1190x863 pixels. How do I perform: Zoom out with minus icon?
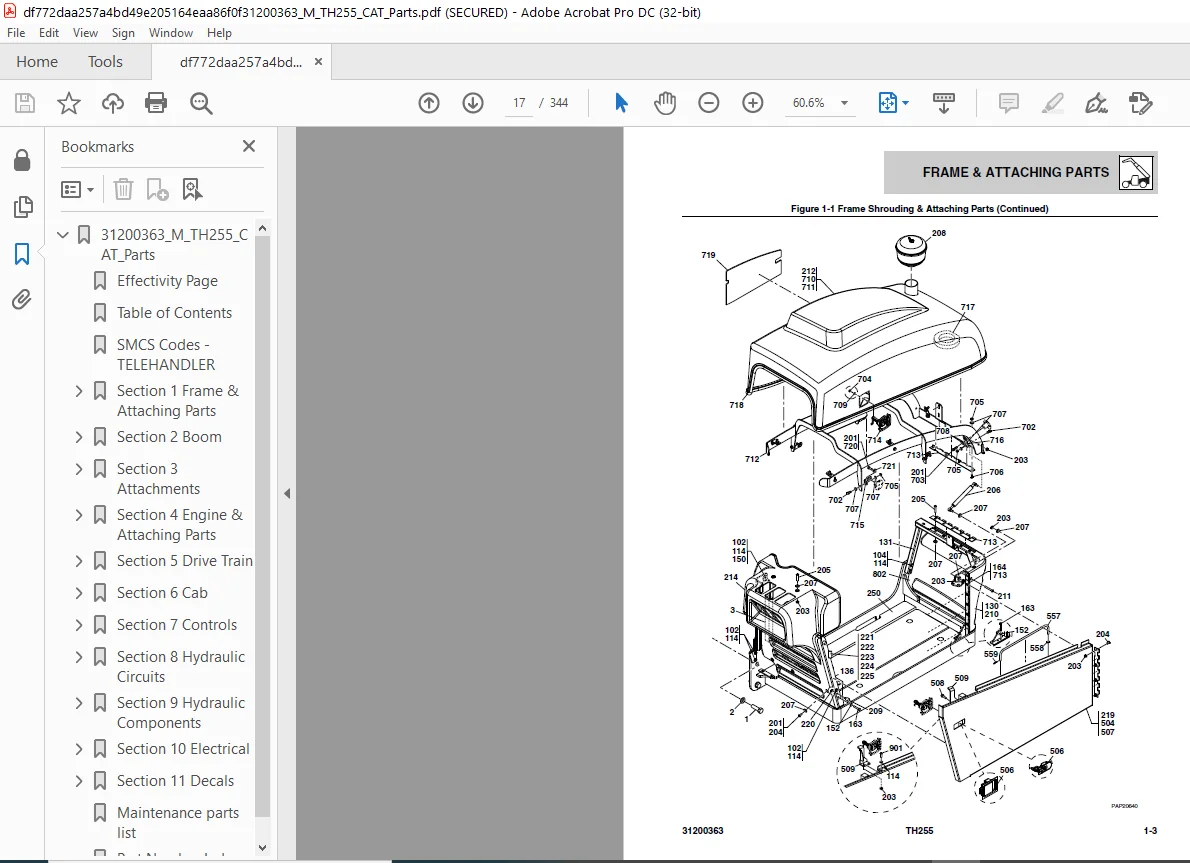tap(709, 102)
